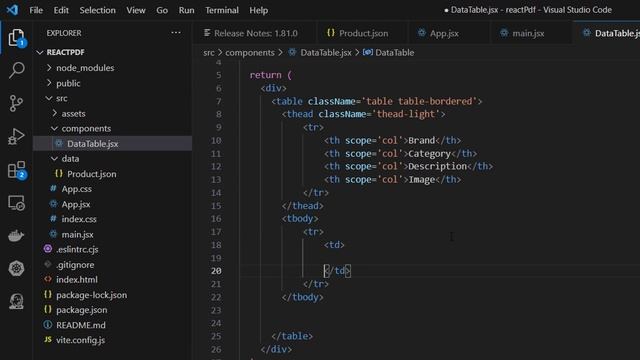Image resolution: width=640 pixels, height=360 pixels.
Task: Collapse the src folder
Action: [49, 98]
